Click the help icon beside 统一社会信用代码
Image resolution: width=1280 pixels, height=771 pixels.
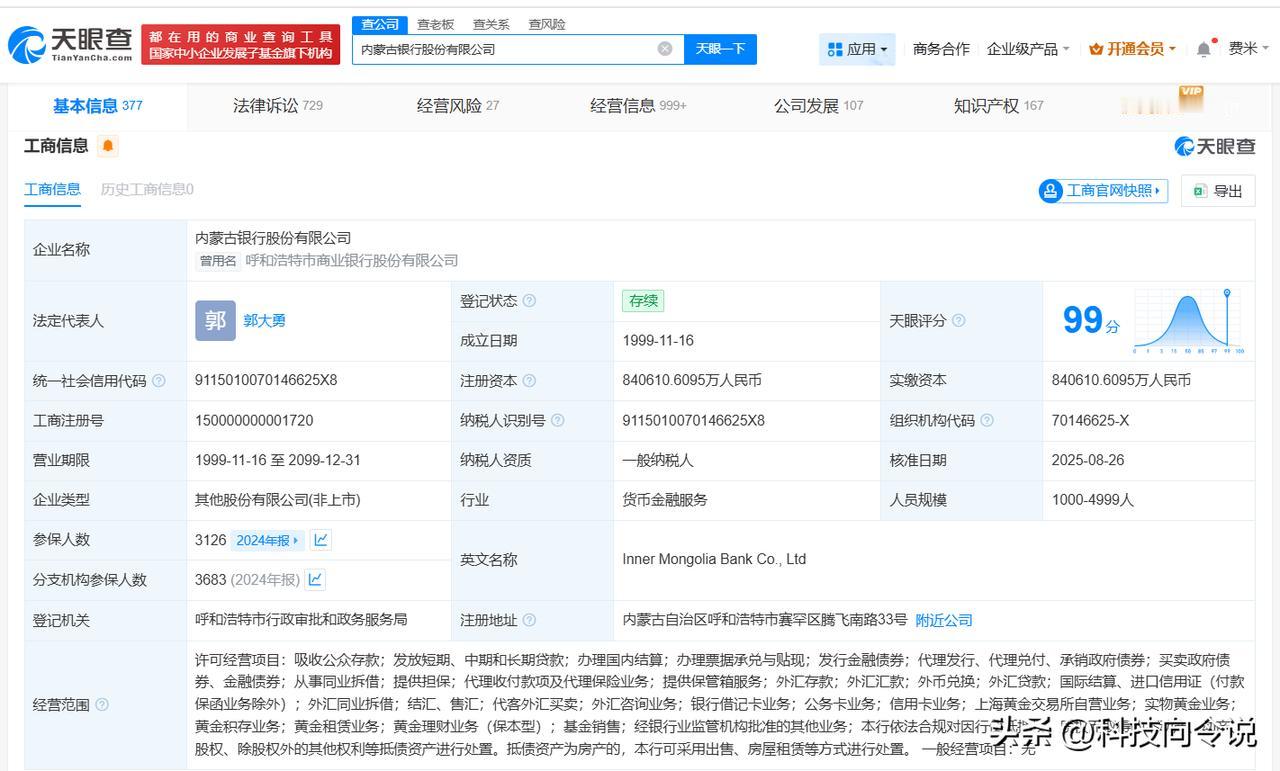click(x=158, y=381)
